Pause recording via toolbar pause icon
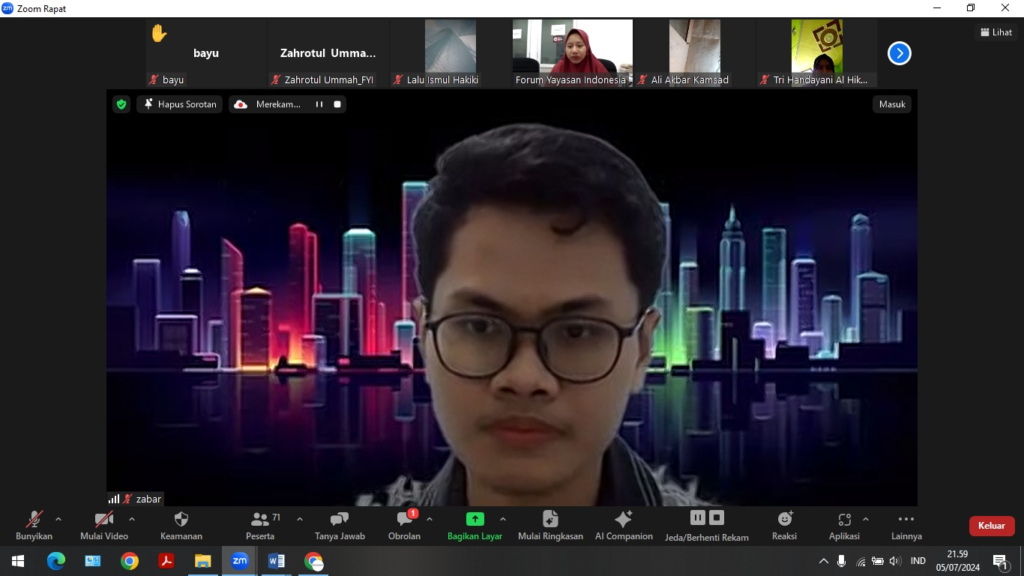1024x576 pixels. (697, 518)
